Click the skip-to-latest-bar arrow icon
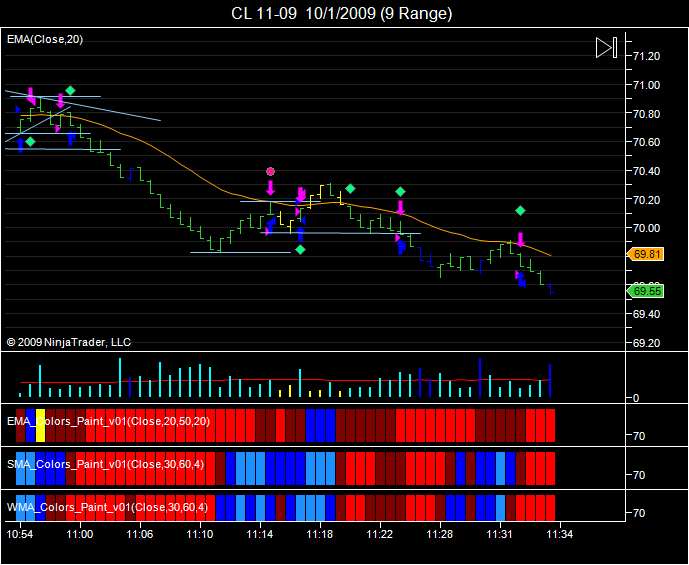689x565 pixels. pos(606,47)
